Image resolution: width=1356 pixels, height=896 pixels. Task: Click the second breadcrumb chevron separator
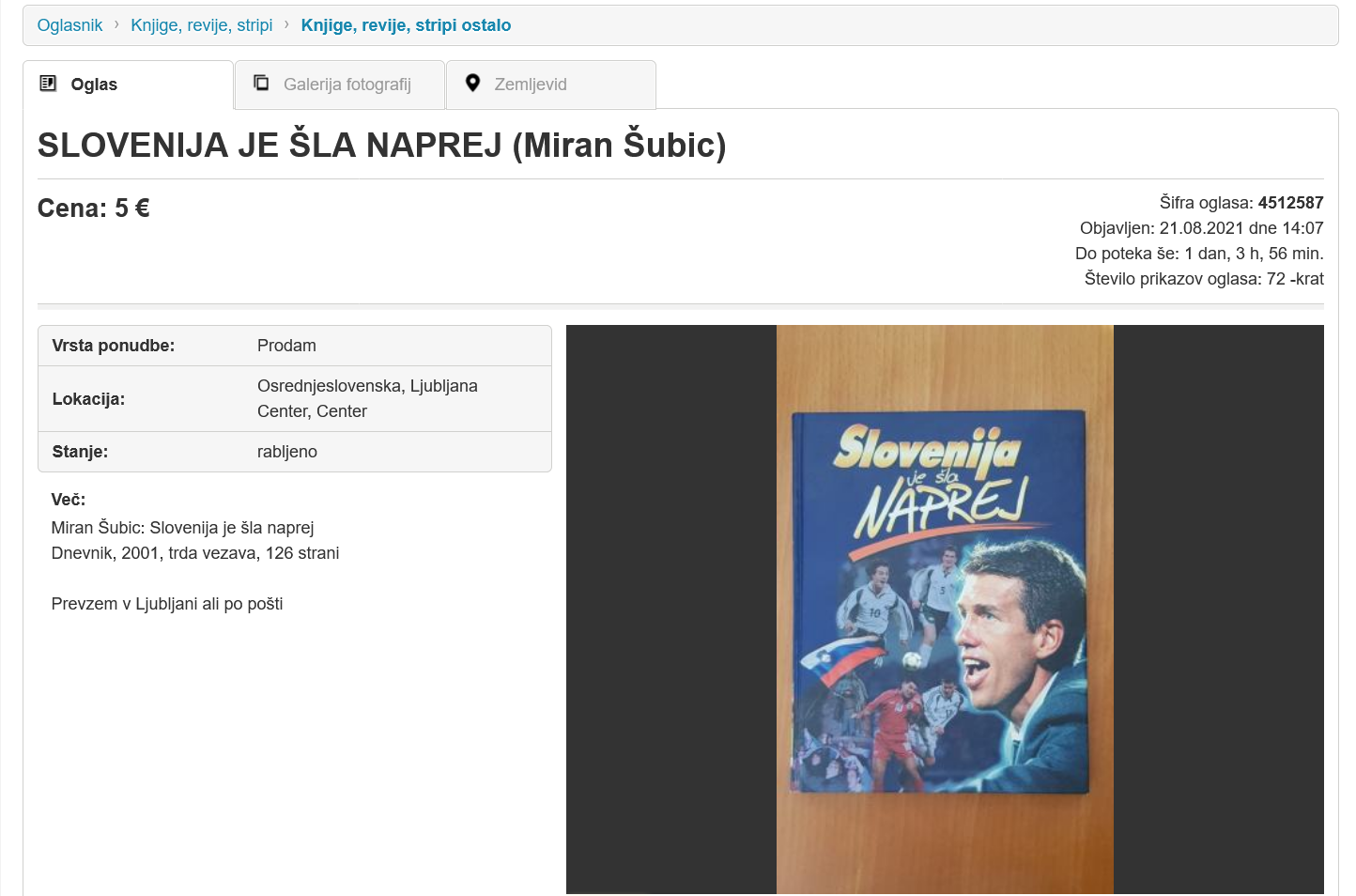286,24
